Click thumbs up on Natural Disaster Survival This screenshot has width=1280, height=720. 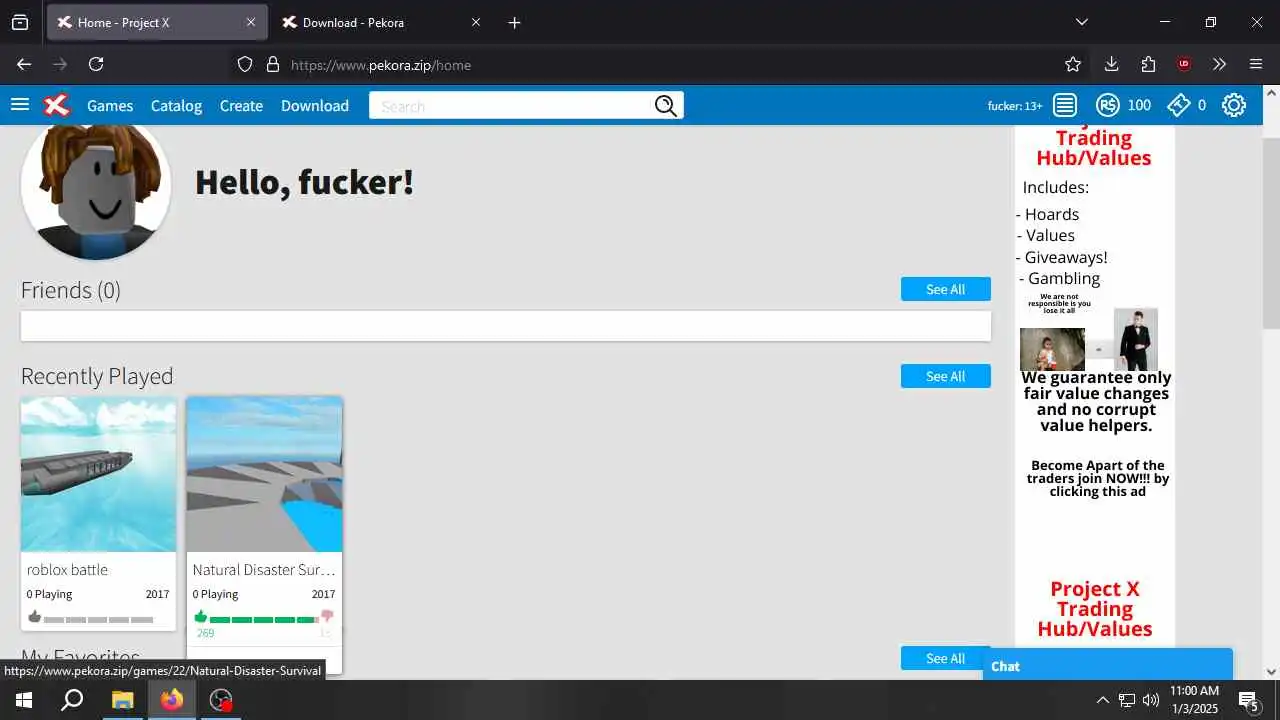[200, 616]
